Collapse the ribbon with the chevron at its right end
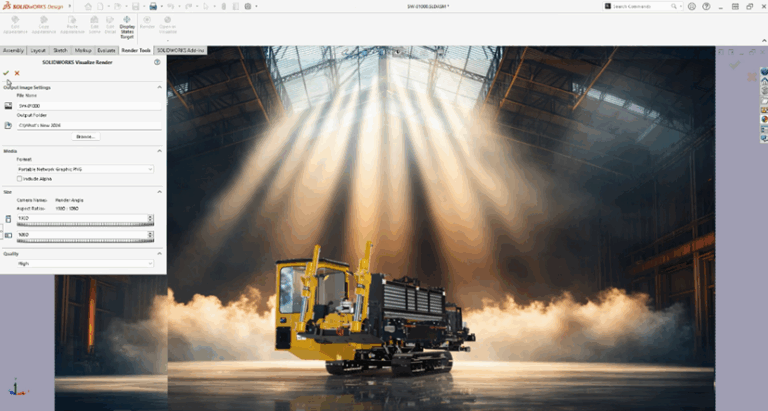The image size is (768, 411). pyautogui.click(x=764, y=41)
